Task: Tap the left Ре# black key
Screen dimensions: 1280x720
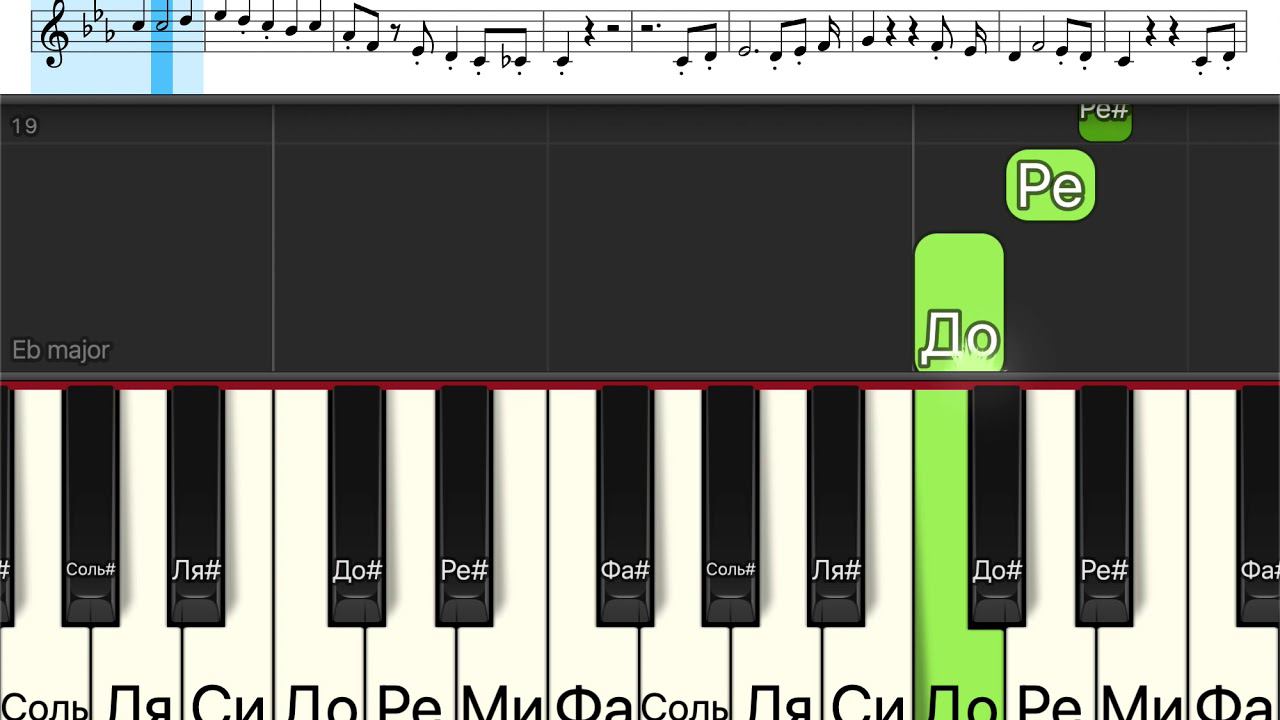Action: click(464, 505)
